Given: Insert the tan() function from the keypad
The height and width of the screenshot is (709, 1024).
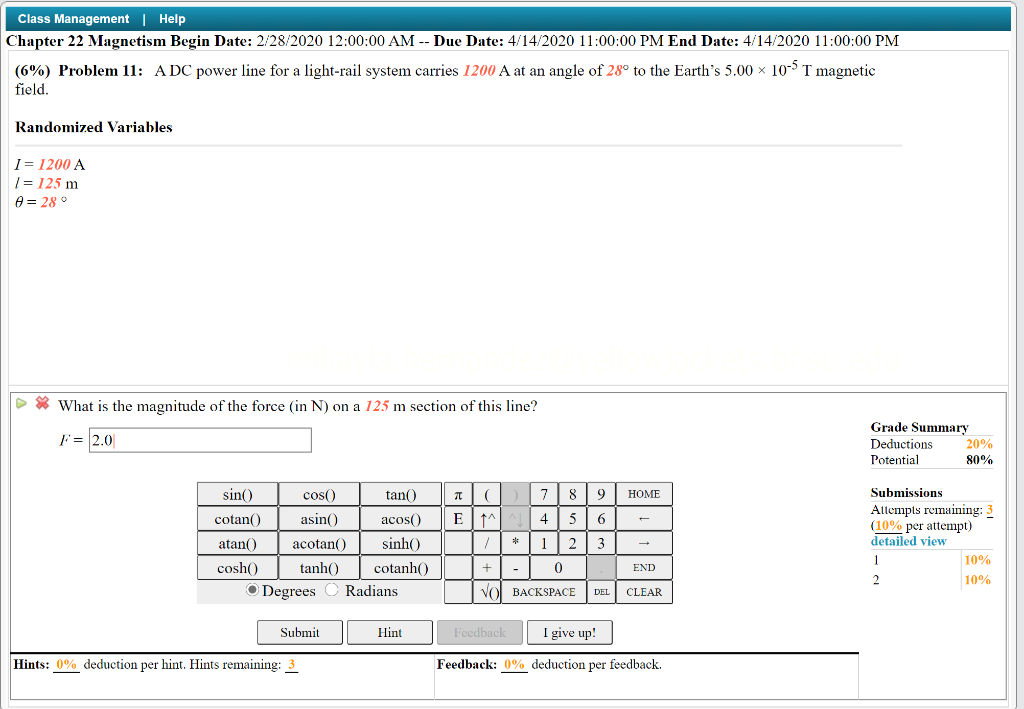Looking at the screenshot, I should [400, 493].
